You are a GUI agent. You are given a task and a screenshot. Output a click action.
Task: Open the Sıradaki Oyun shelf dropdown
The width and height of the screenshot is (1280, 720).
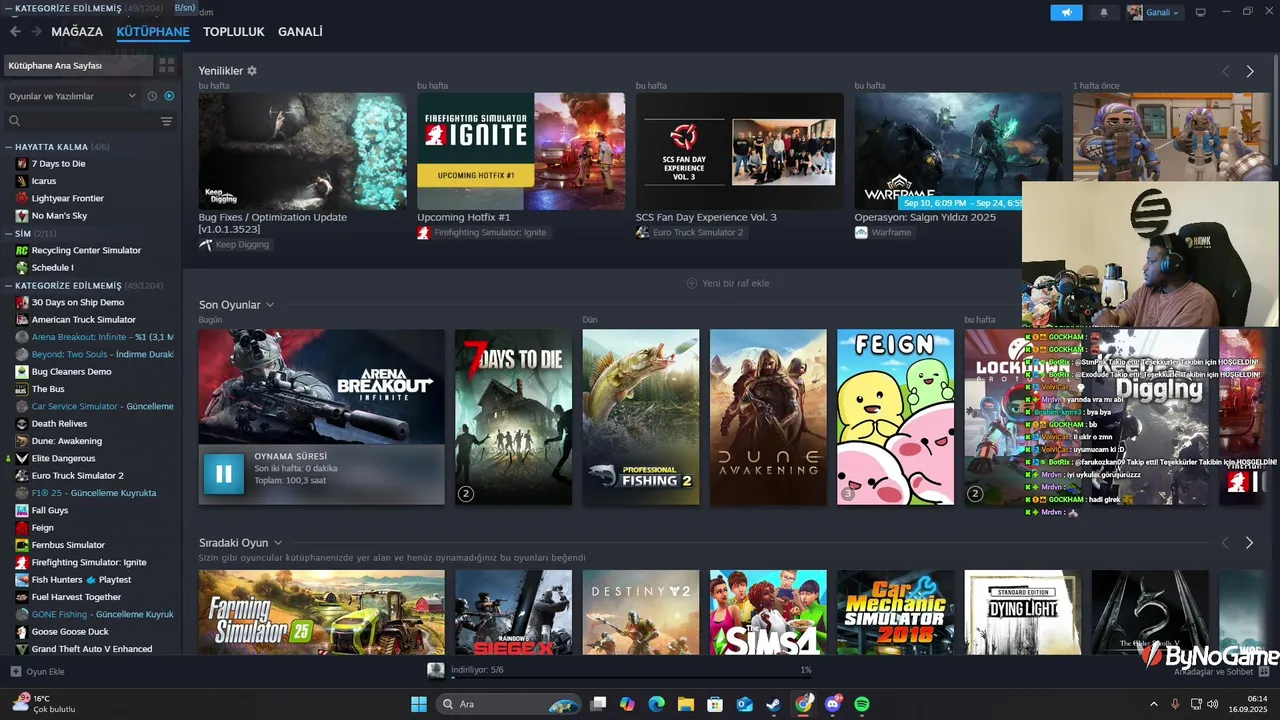point(278,543)
